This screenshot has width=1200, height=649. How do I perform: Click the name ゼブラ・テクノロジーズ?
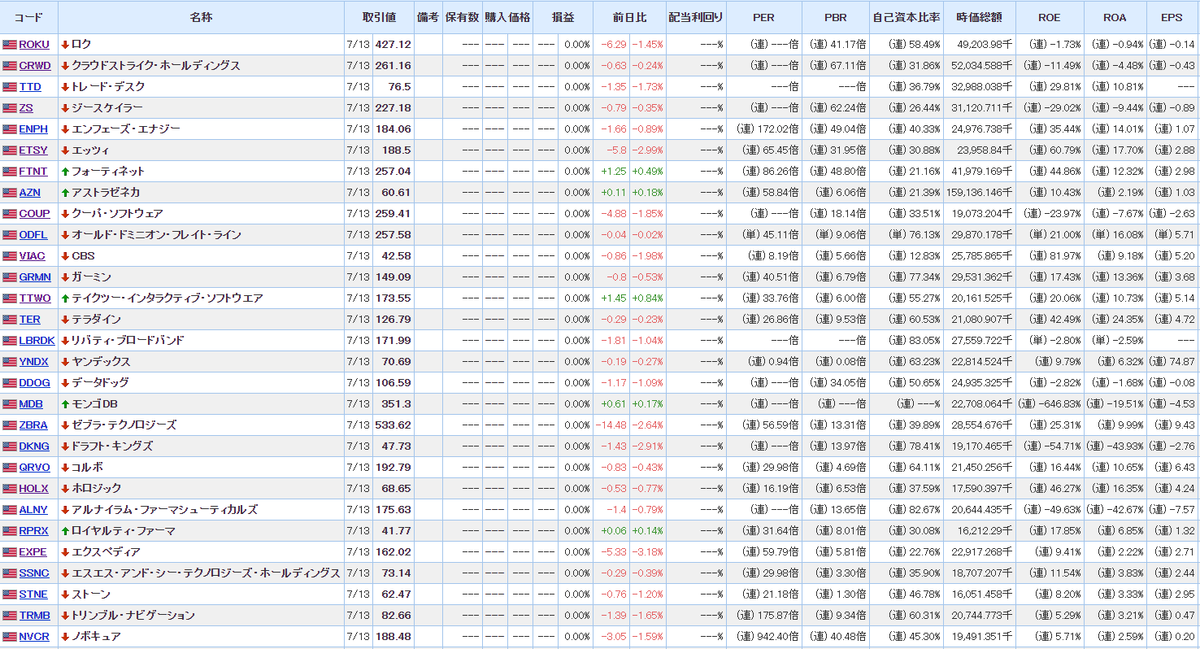pos(125,425)
